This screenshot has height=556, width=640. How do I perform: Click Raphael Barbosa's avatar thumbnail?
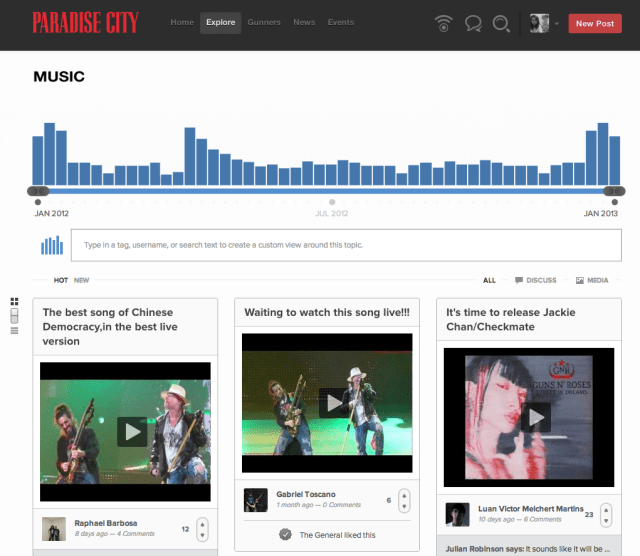pyautogui.click(x=54, y=529)
